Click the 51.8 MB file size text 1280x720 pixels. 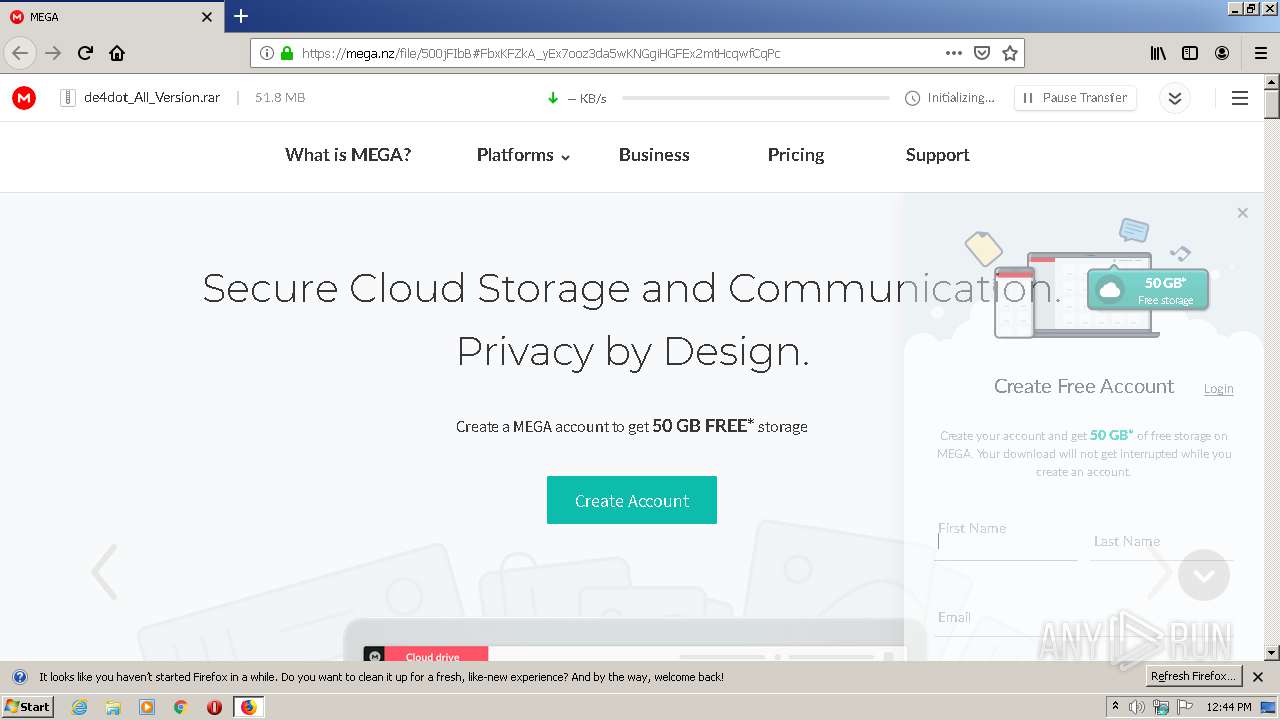click(280, 98)
